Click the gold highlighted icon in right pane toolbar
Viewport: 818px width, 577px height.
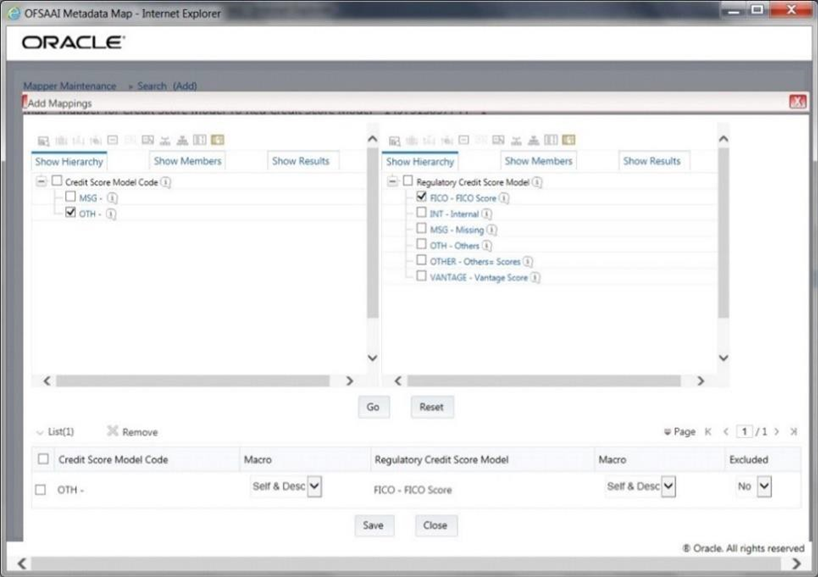coord(569,140)
